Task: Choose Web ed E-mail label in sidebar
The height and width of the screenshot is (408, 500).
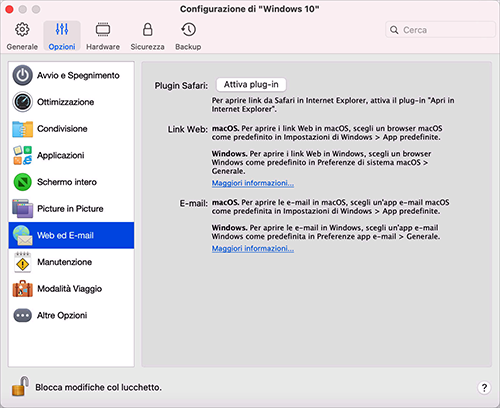Action: [65, 235]
